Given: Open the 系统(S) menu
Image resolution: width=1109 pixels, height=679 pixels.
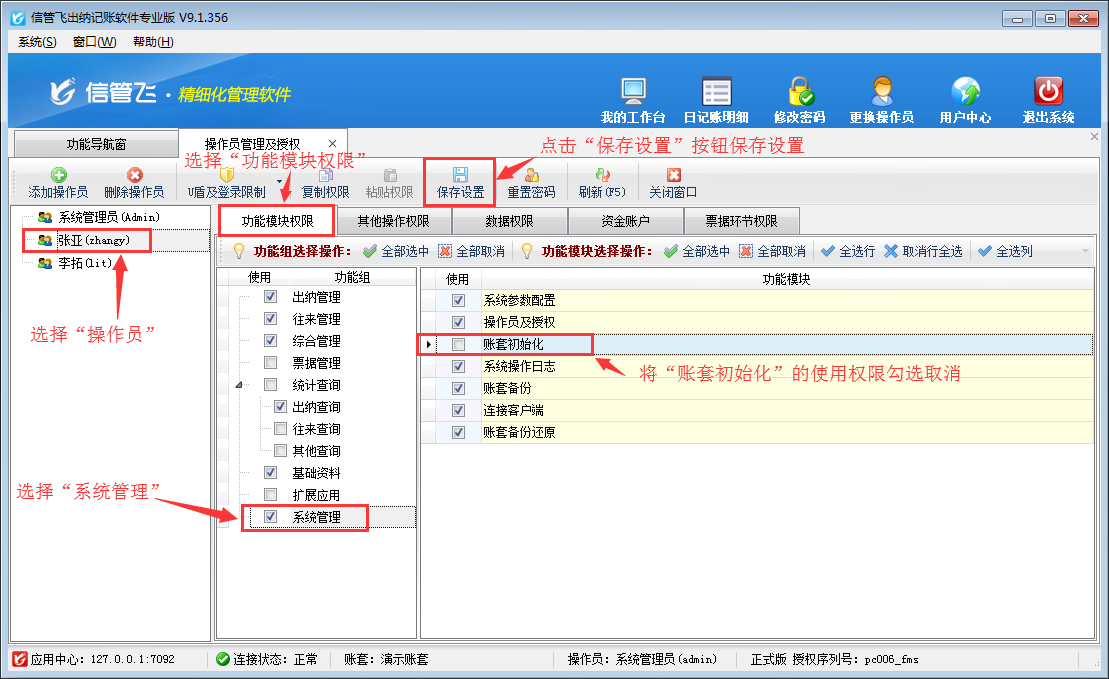Looking at the screenshot, I should pos(37,42).
